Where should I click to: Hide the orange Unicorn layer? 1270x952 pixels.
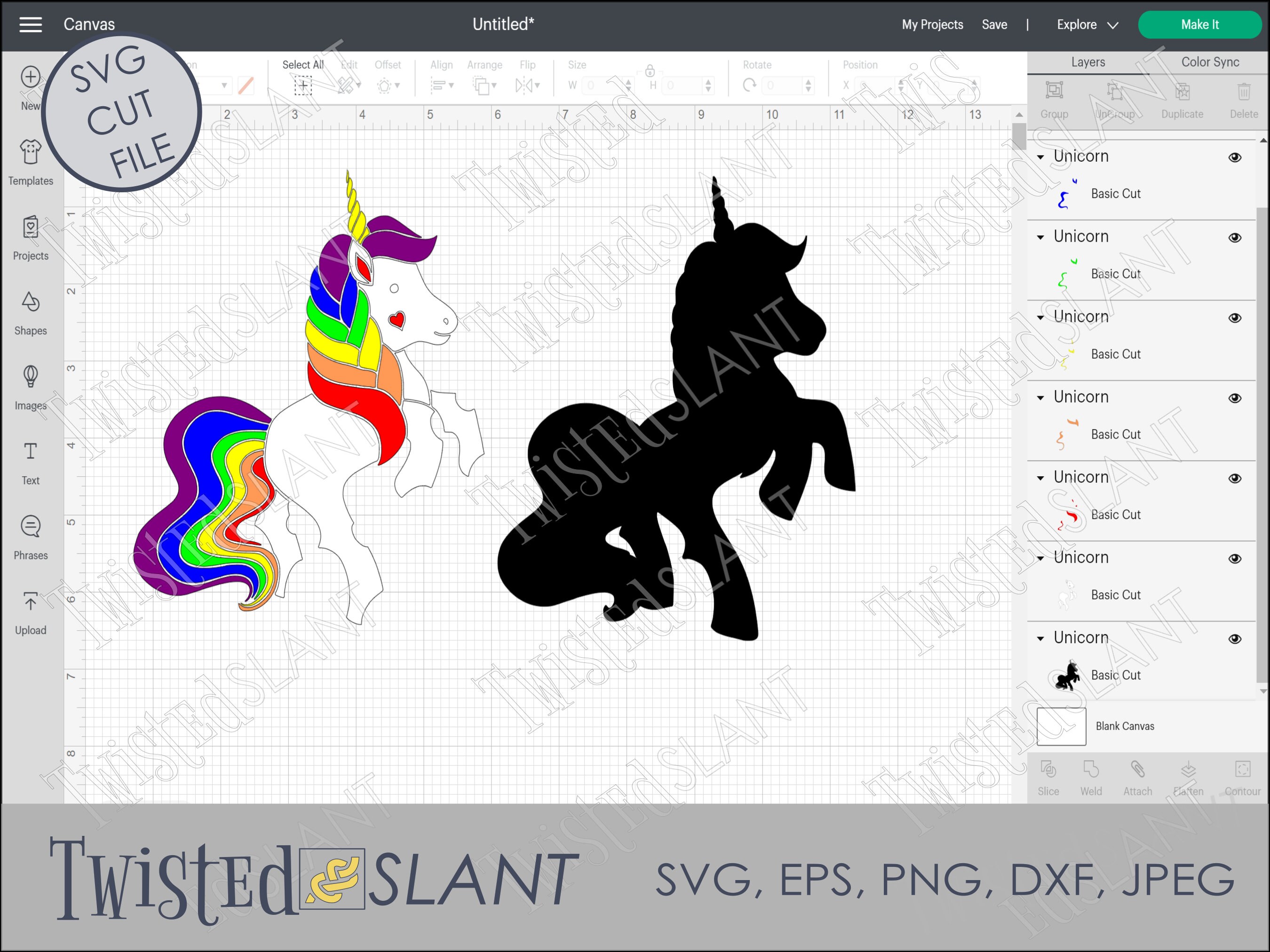click(1235, 398)
